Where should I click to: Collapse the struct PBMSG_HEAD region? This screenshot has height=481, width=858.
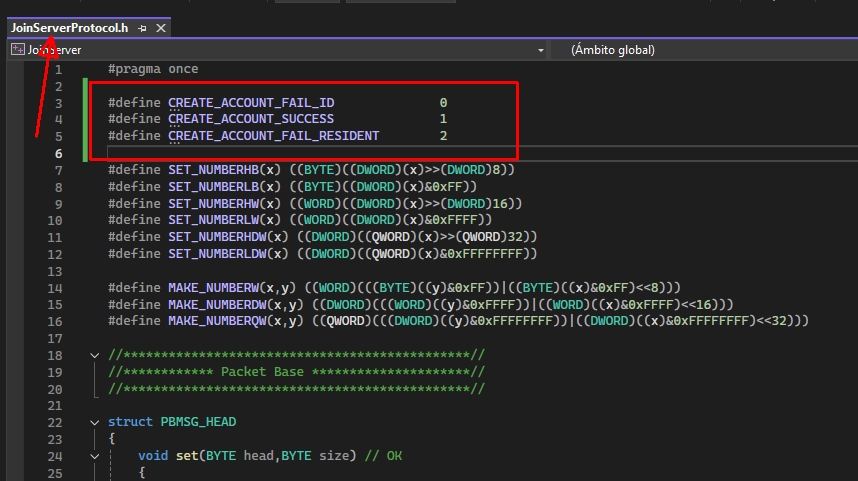click(95, 422)
